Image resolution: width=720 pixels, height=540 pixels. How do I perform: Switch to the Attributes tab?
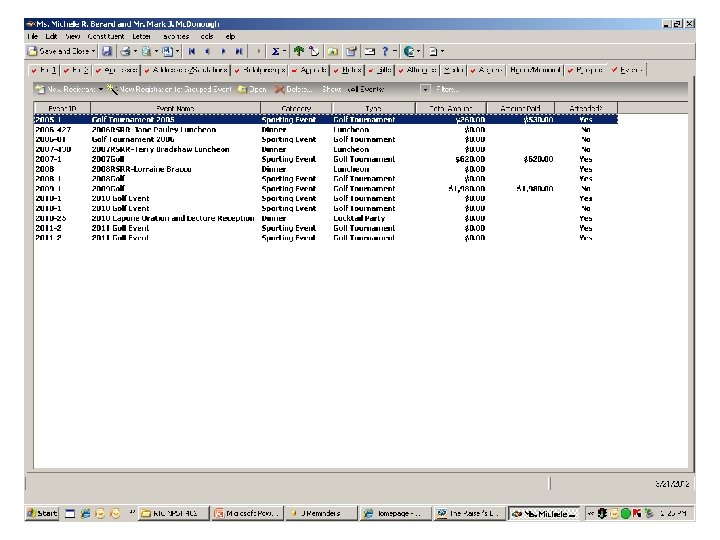(x=417, y=70)
